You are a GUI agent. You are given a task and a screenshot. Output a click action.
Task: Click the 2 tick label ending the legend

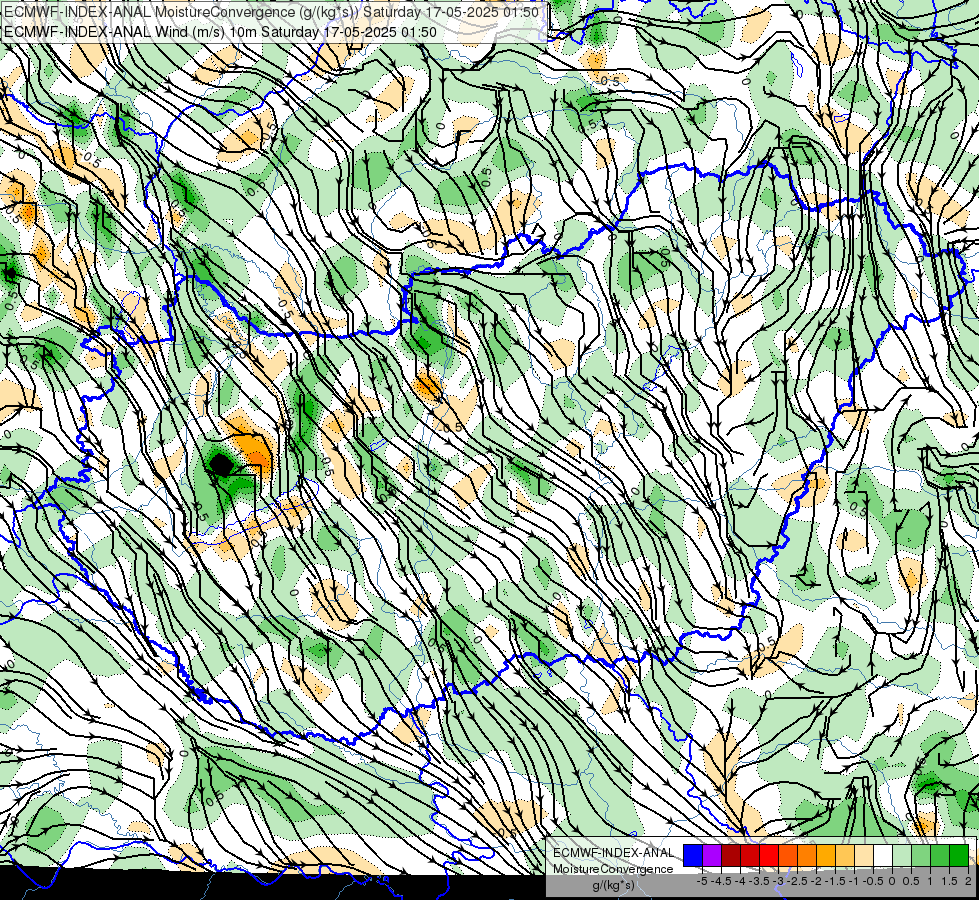click(x=968, y=881)
